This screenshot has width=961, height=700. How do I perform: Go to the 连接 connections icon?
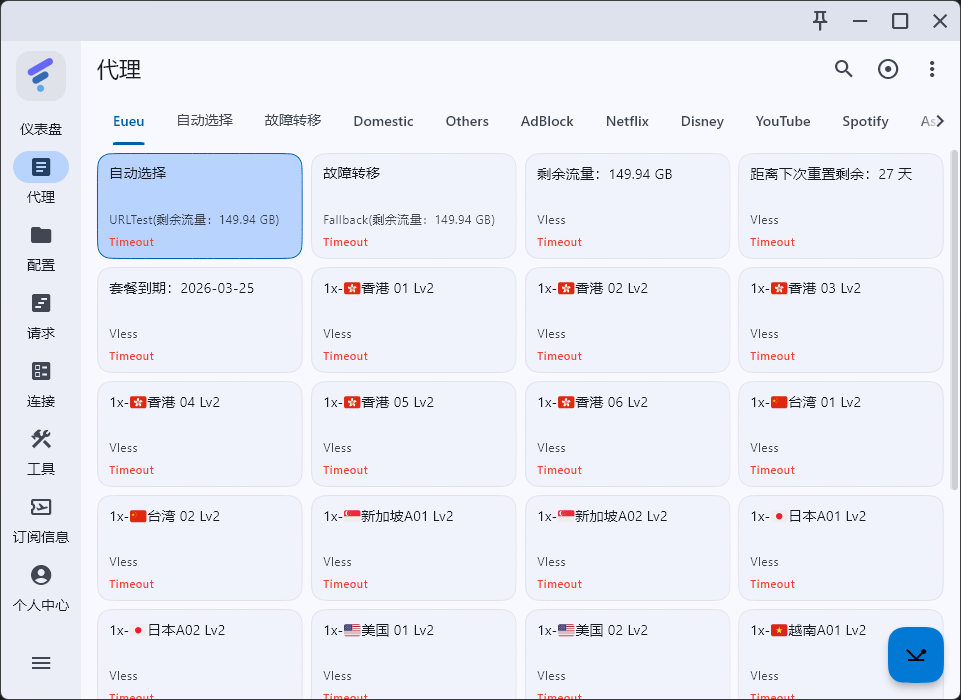(x=41, y=372)
